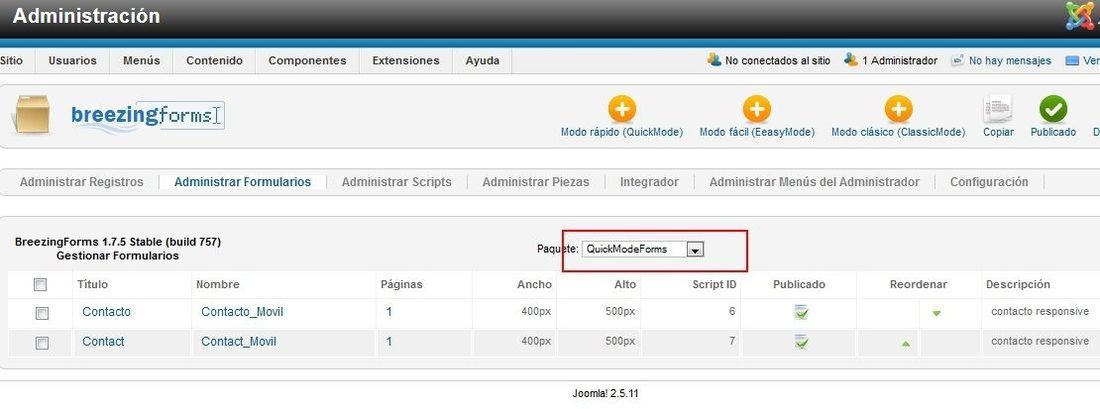Open the Contact_Movil name link
The image size is (1100, 409).
point(239,342)
